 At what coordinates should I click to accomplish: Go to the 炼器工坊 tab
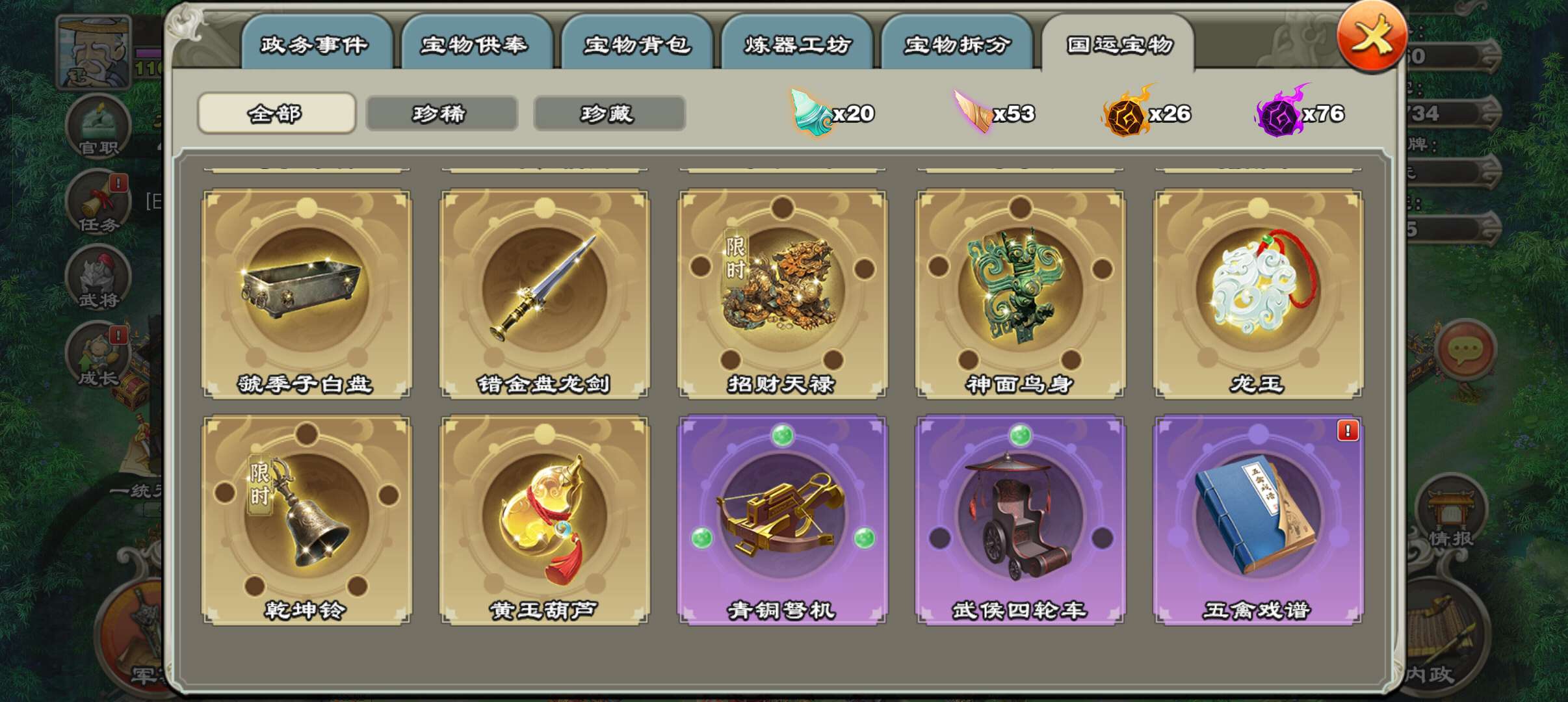coord(796,43)
